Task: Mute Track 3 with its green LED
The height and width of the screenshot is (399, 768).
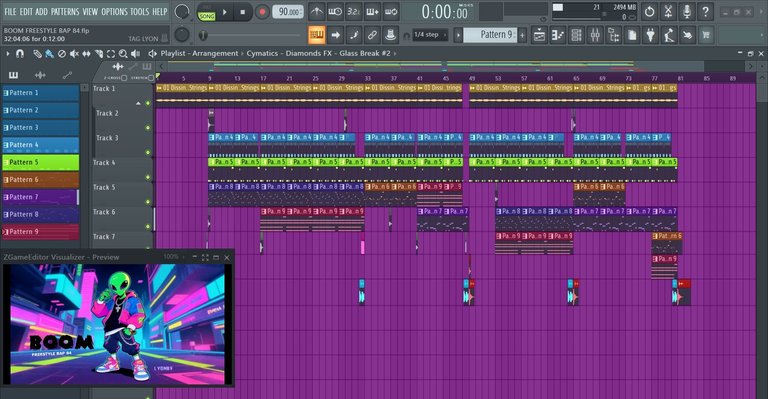Action: 148,153
